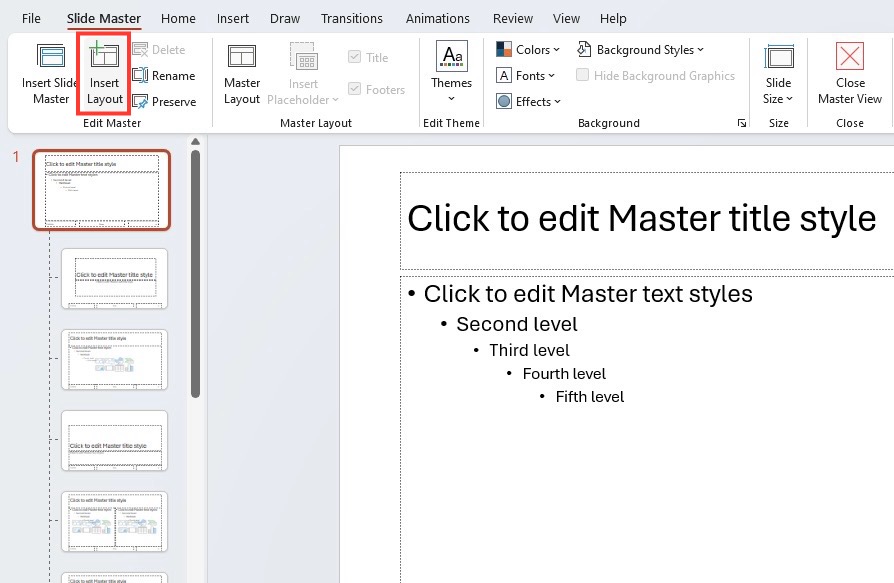Click the Insert Layout icon

pyautogui.click(x=104, y=55)
